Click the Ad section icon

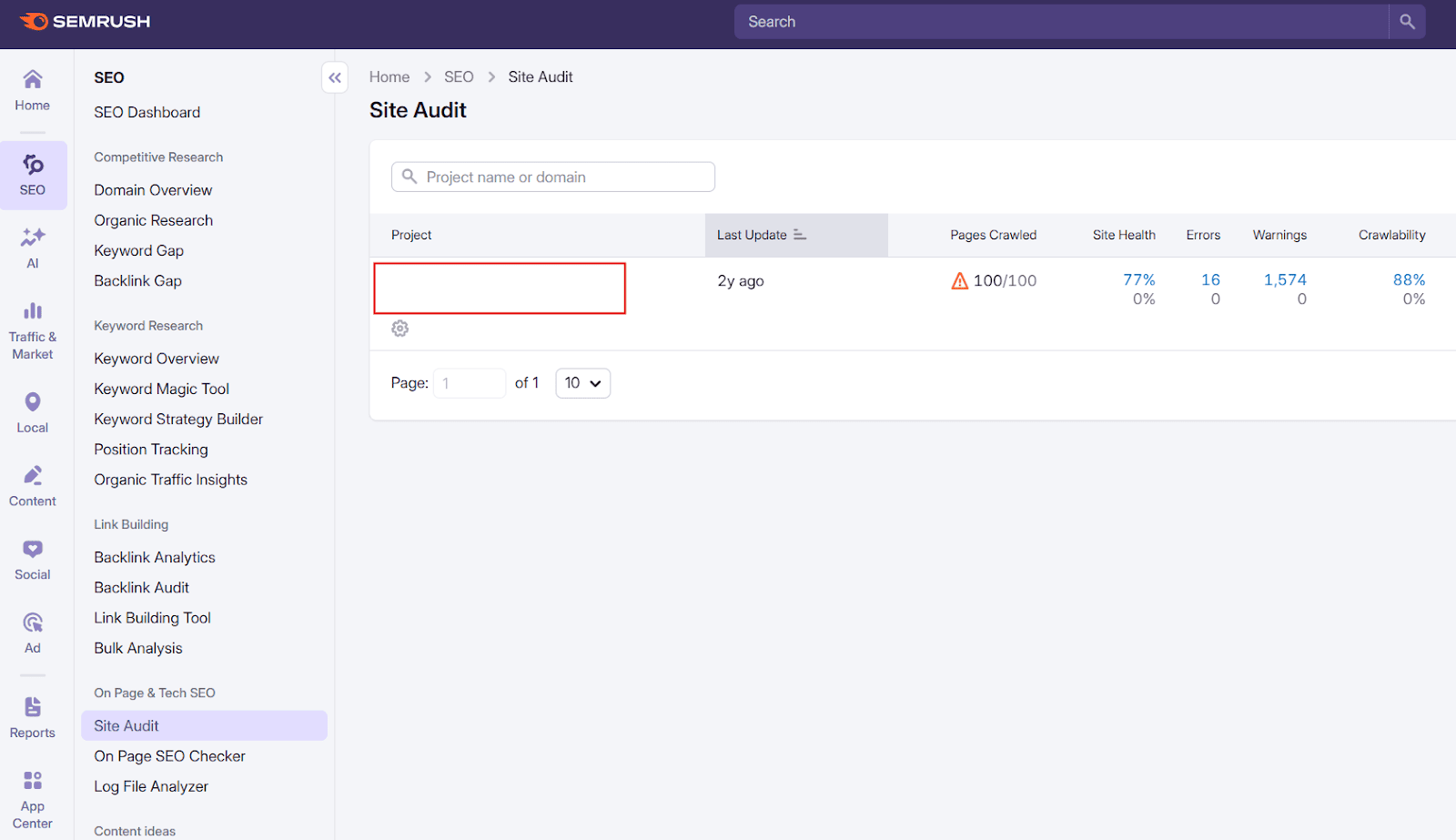click(32, 622)
